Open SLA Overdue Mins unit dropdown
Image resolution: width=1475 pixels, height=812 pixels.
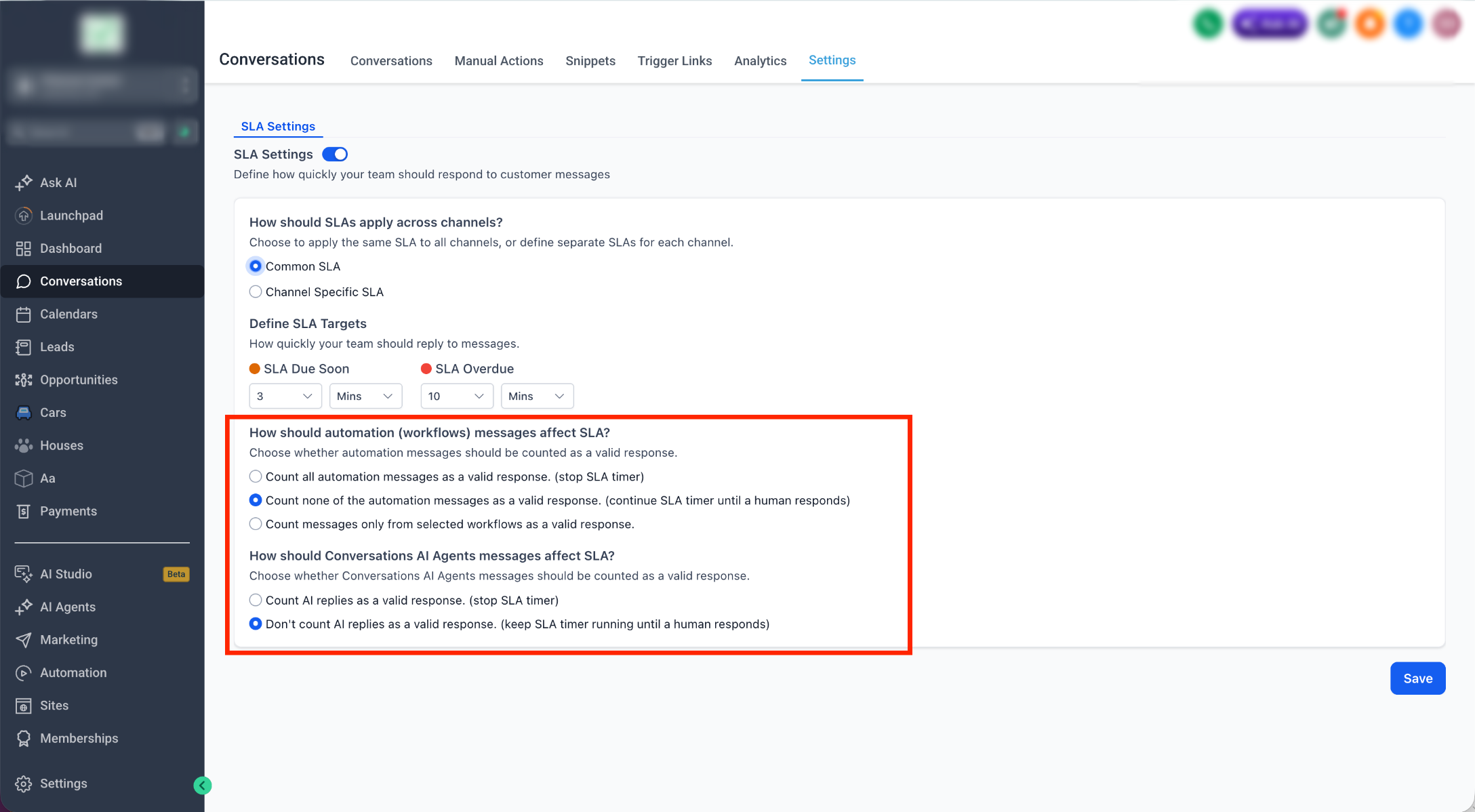(x=538, y=396)
